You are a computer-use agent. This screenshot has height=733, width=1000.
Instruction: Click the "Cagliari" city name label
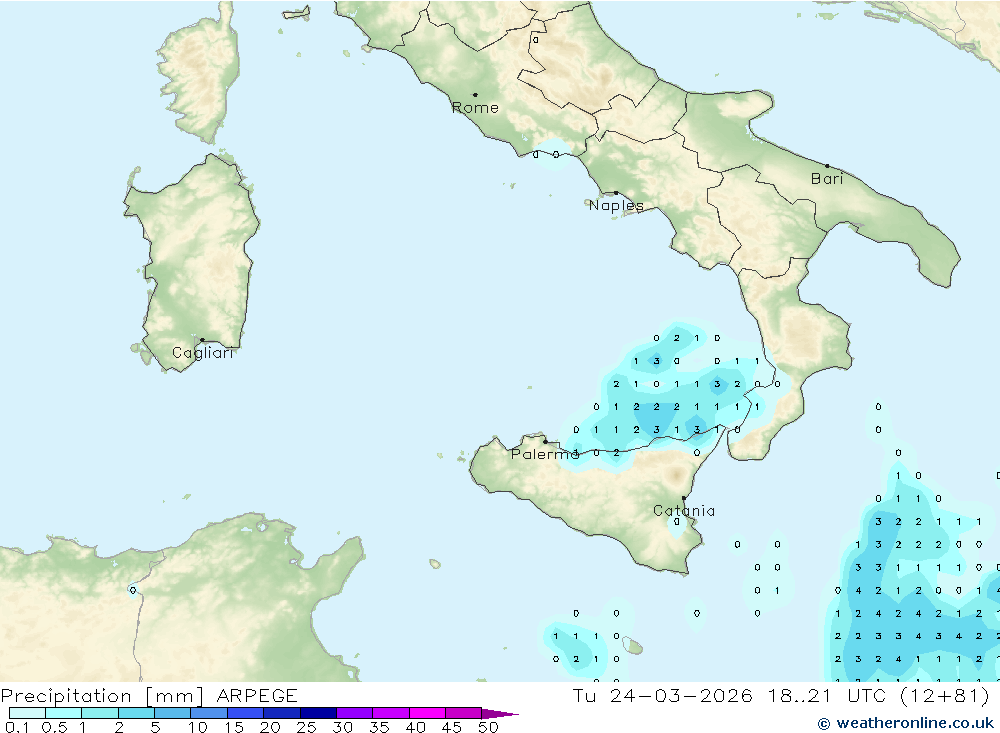tap(203, 353)
